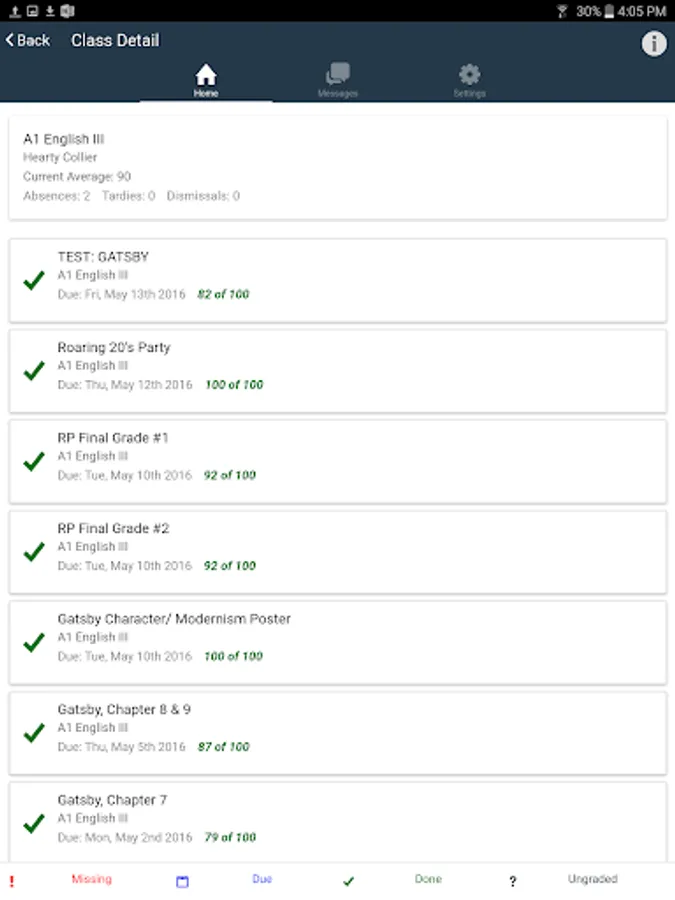Screen dimensions: 675x900
Task: Click the checkmark next to Gatsby, Chapter 7
Action: pyautogui.click(x=34, y=823)
